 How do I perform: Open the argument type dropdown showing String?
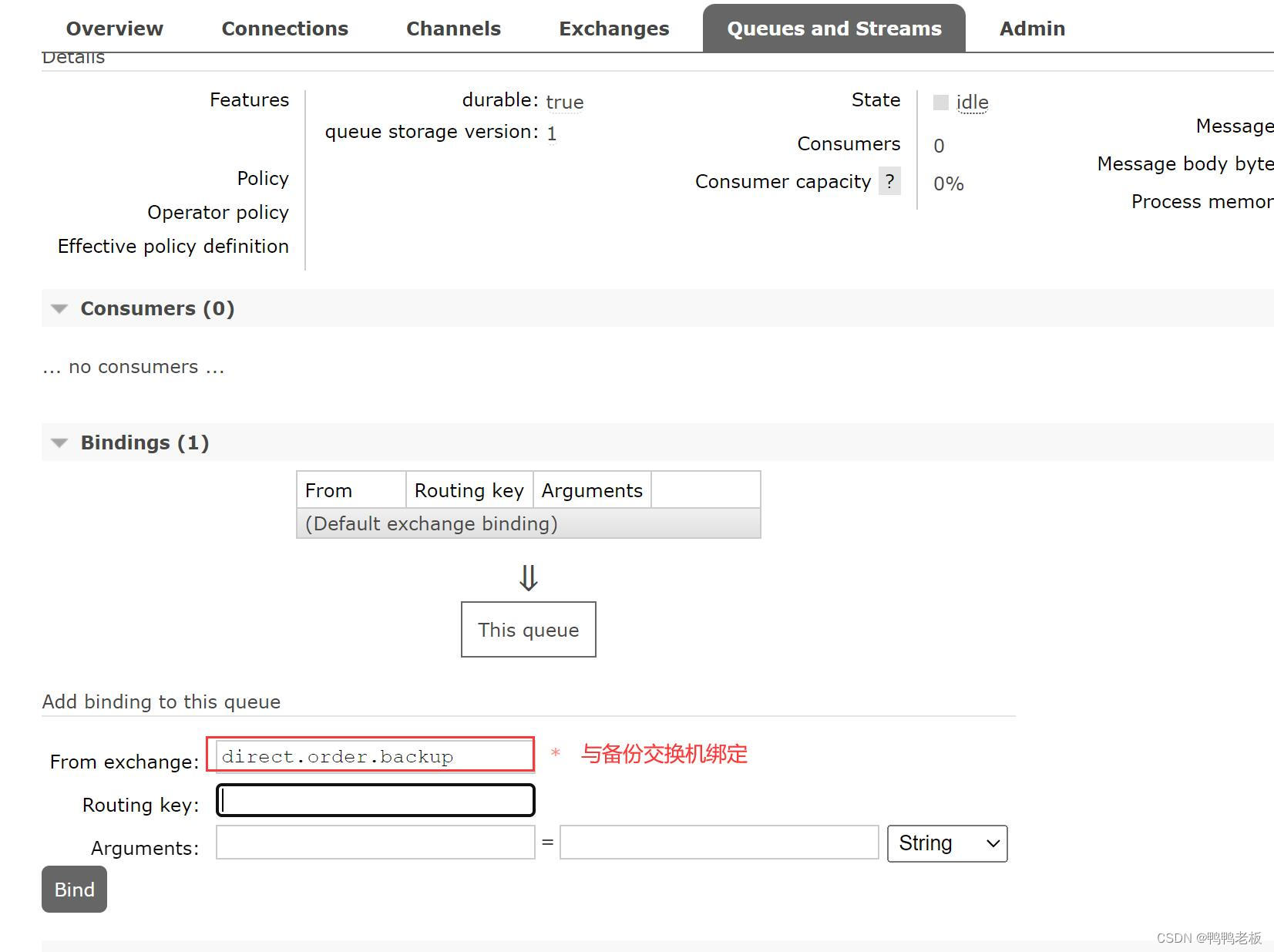(x=946, y=843)
